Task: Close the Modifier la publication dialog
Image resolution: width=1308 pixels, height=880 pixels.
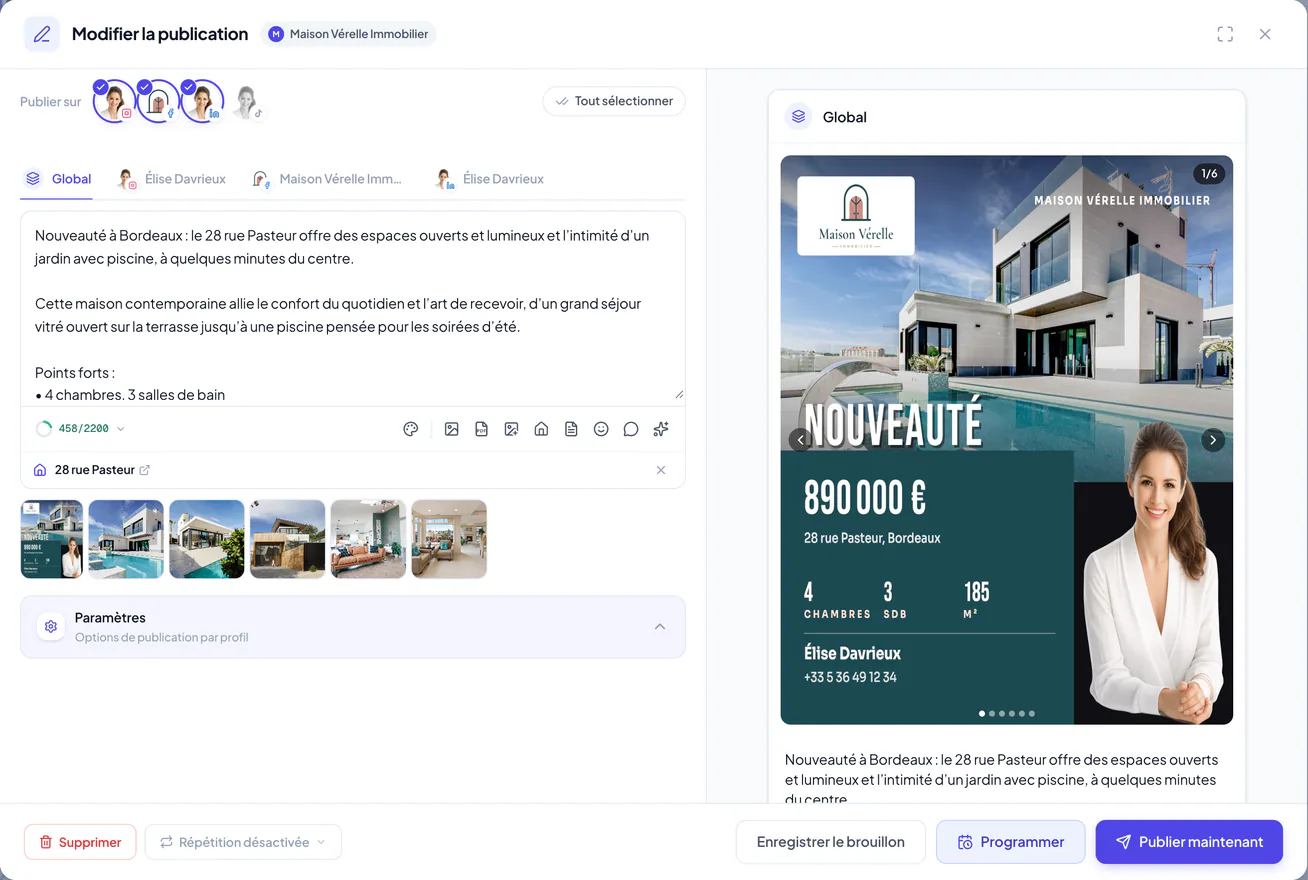Action: tap(1265, 34)
